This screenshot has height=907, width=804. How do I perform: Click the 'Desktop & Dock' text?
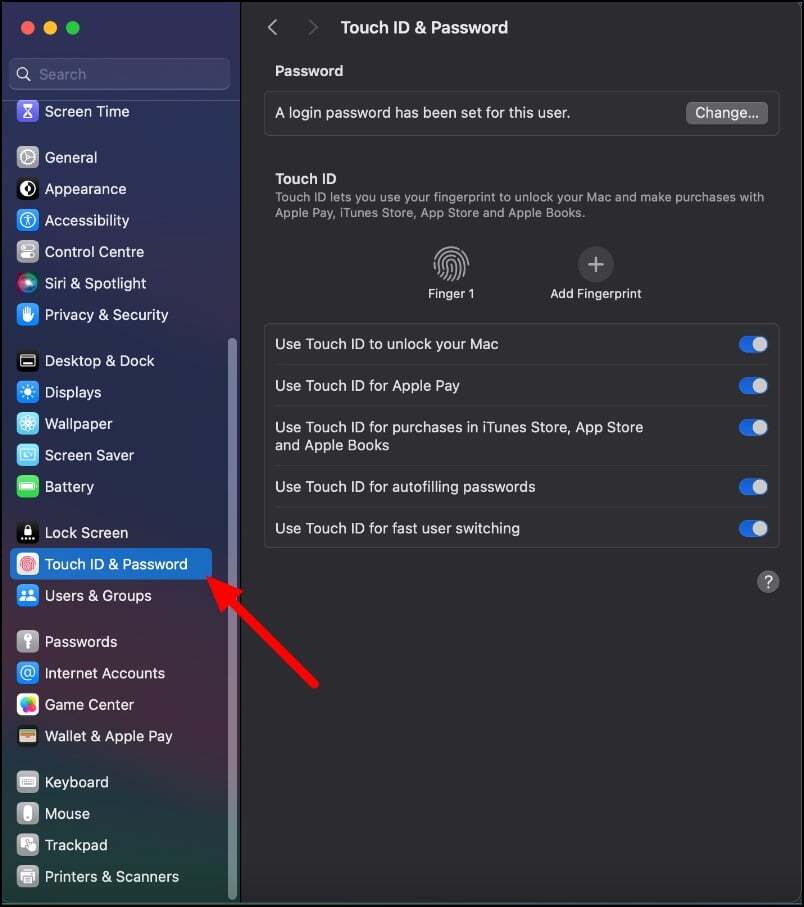point(99,361)
